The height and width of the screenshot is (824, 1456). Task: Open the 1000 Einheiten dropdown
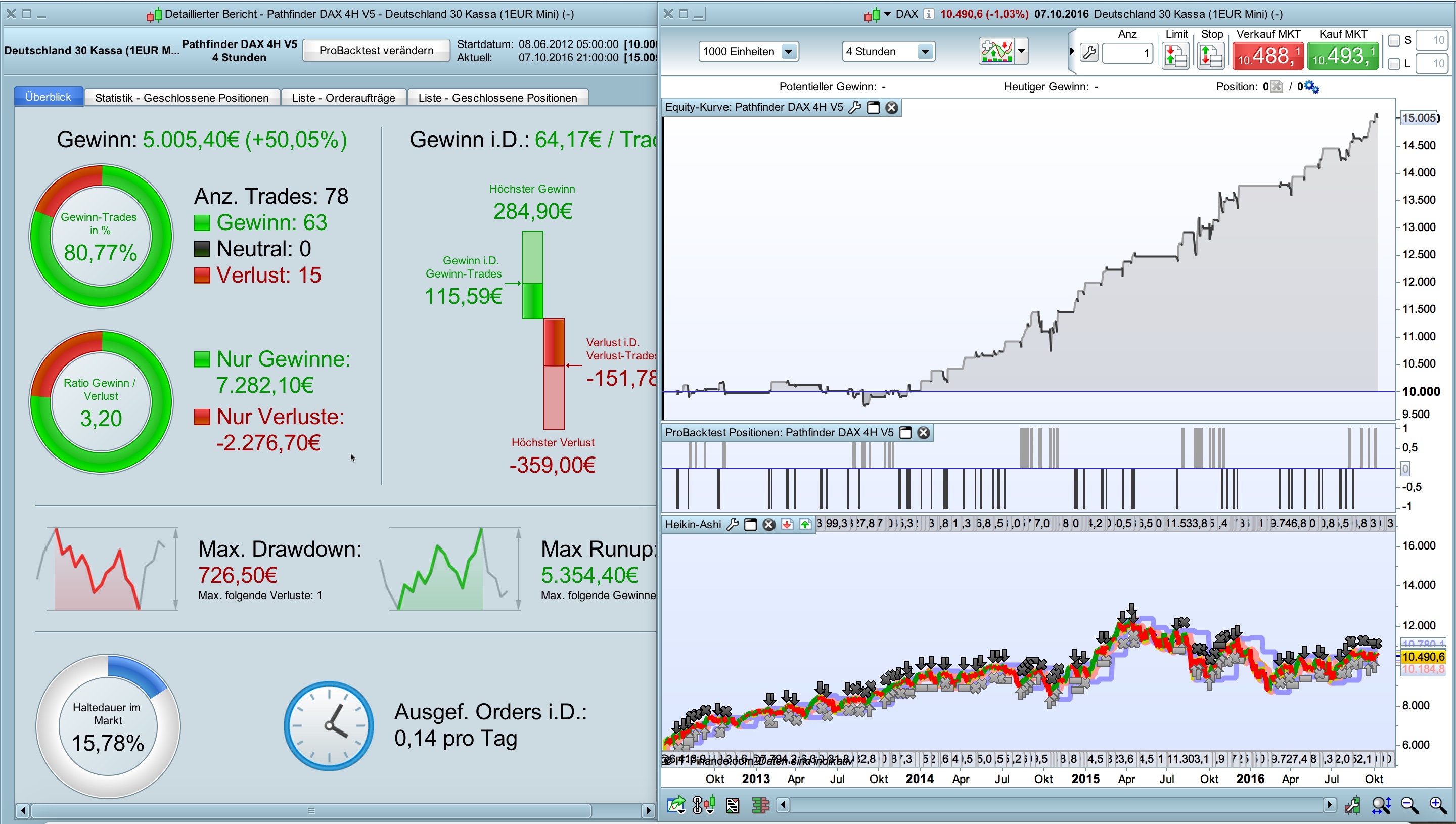tap(788, 52)
